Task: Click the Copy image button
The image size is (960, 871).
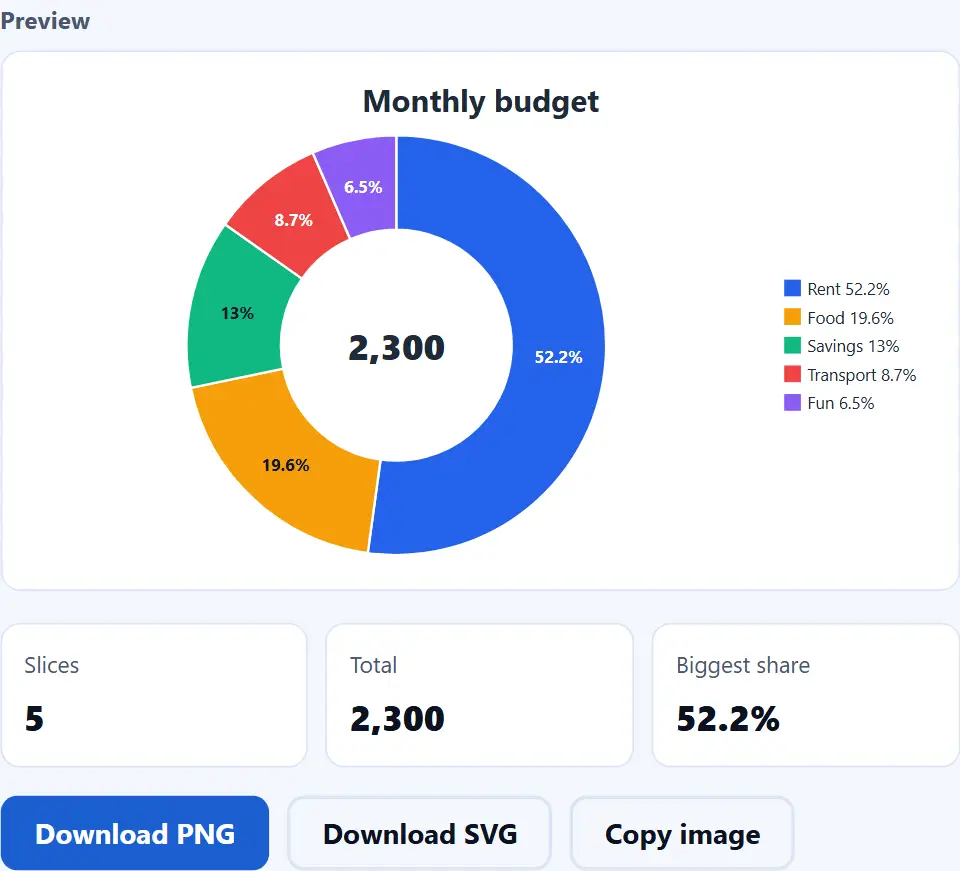Action: pos(682,834)
